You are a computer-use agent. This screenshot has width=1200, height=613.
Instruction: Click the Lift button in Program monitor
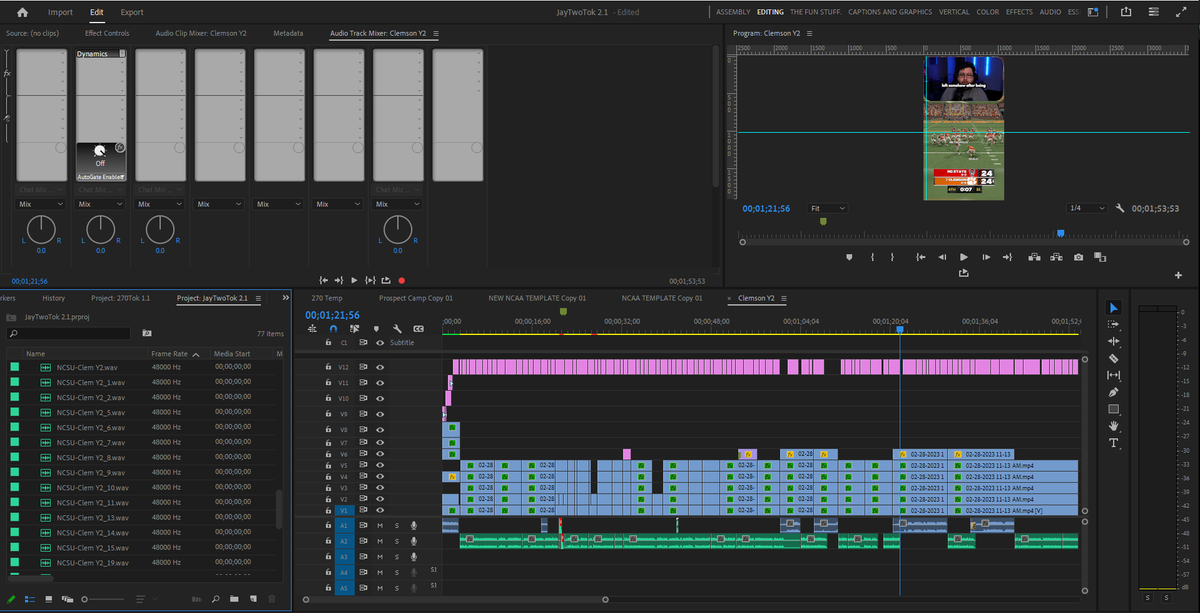click(x=1033, y=257)
